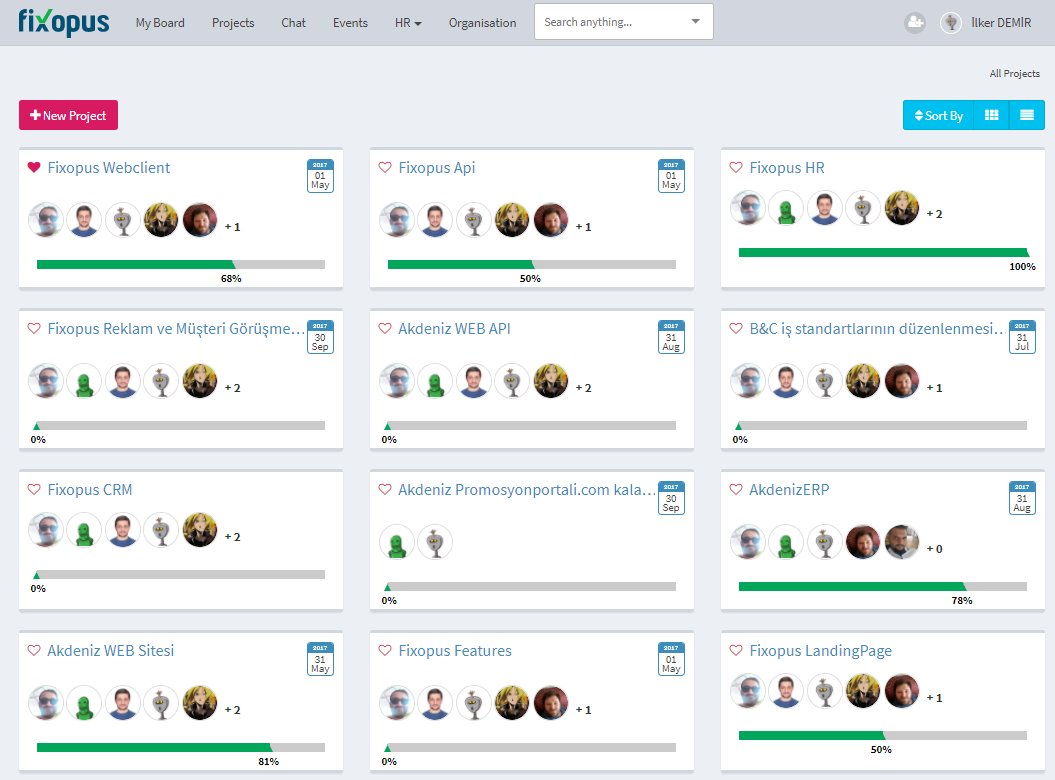1055x780 pixels.
Task: Open the search box dropdown arrow
Action: tap(696, 22)
